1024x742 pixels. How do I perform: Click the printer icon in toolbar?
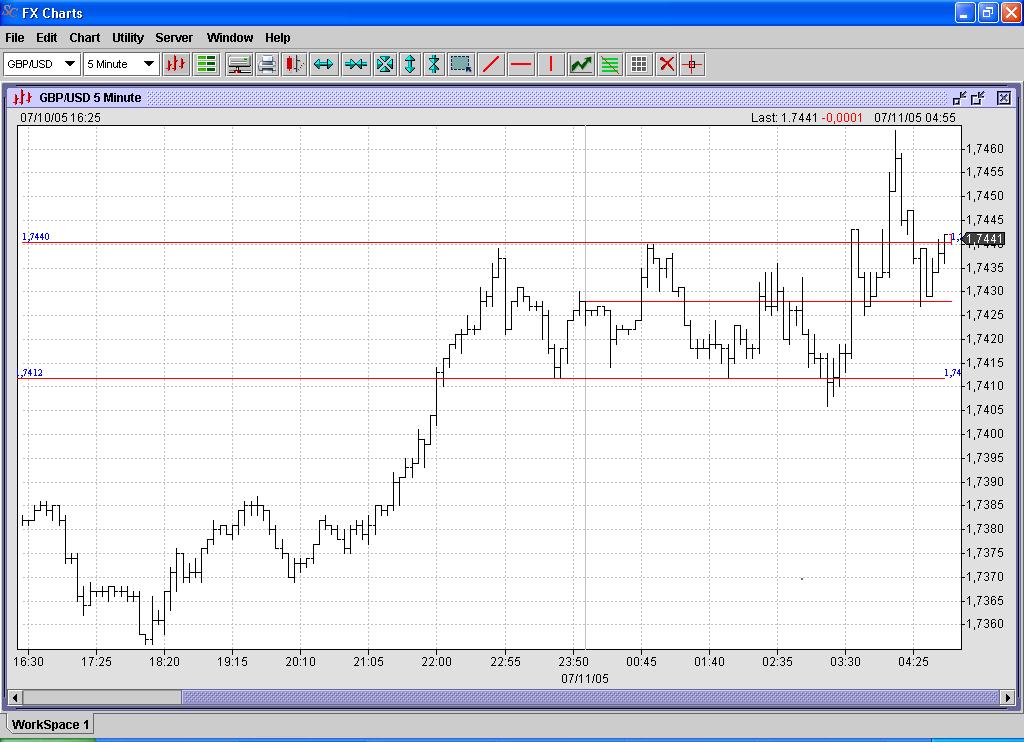(x=267, y=64)
